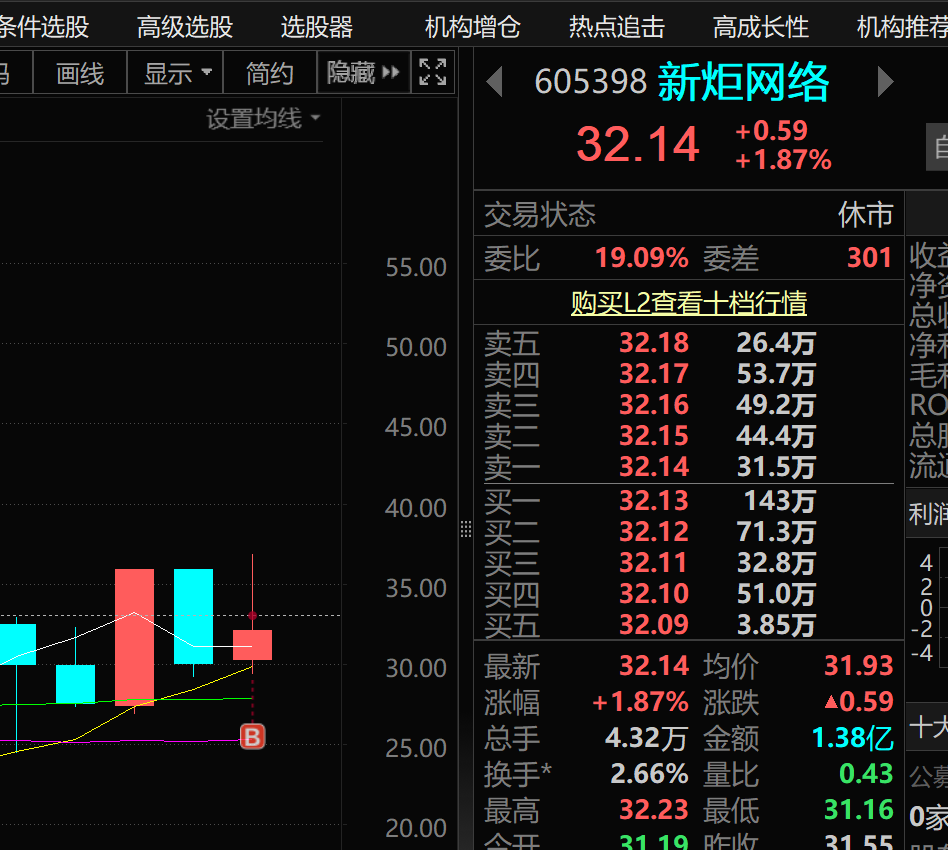Click 买三 price 32.11
This screenshot has height=850, width=948.
[x=654, y=562]
